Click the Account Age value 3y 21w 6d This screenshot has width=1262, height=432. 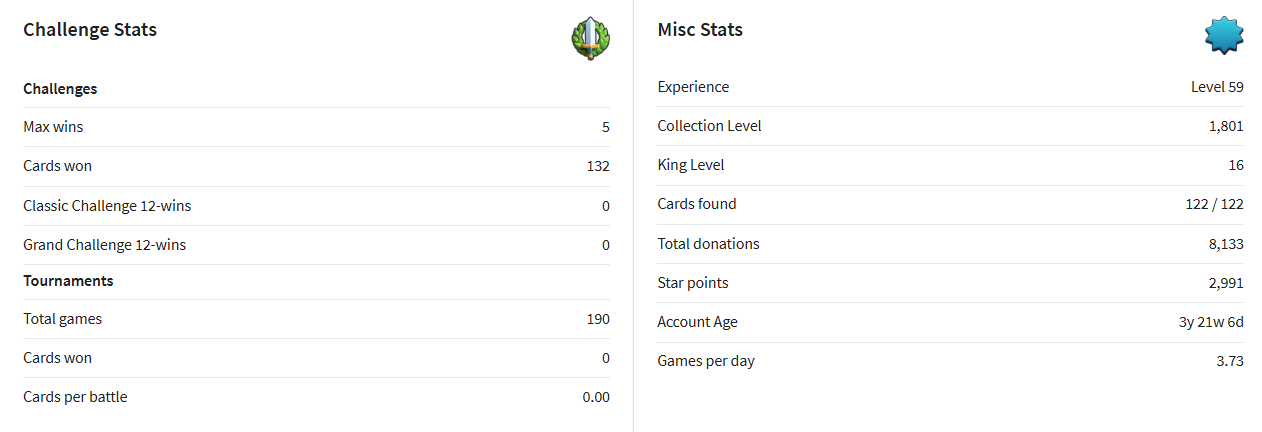[x=1212, y=322]
